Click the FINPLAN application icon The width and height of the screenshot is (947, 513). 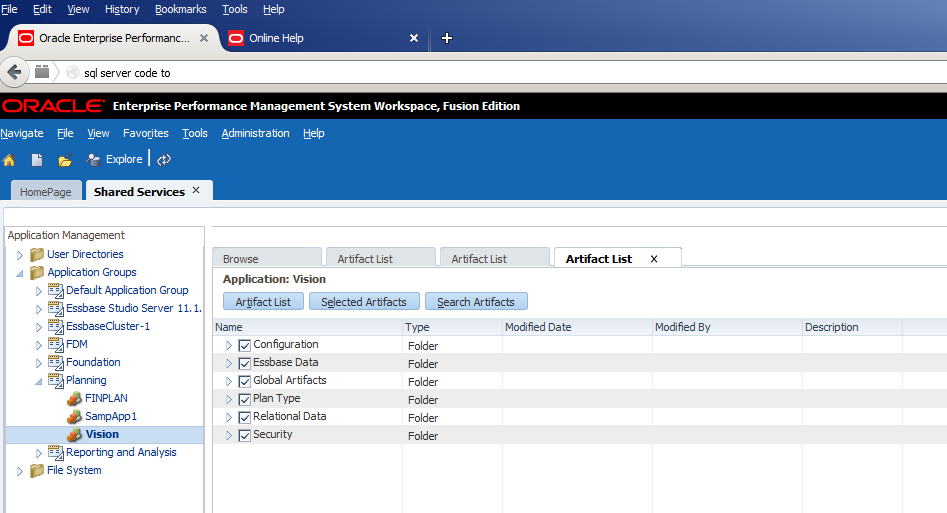74,399
